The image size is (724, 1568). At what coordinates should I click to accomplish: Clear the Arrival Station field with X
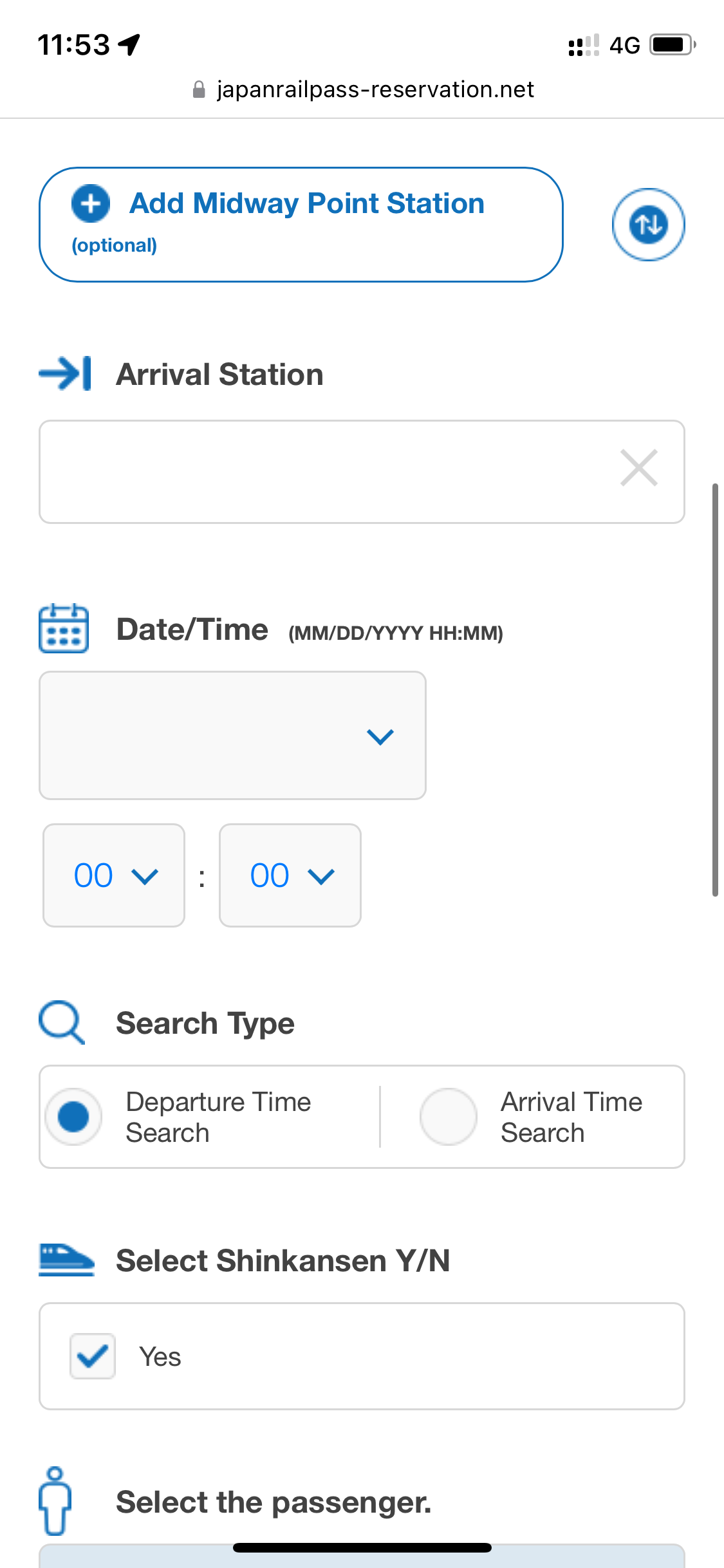(x=638, y=468)
